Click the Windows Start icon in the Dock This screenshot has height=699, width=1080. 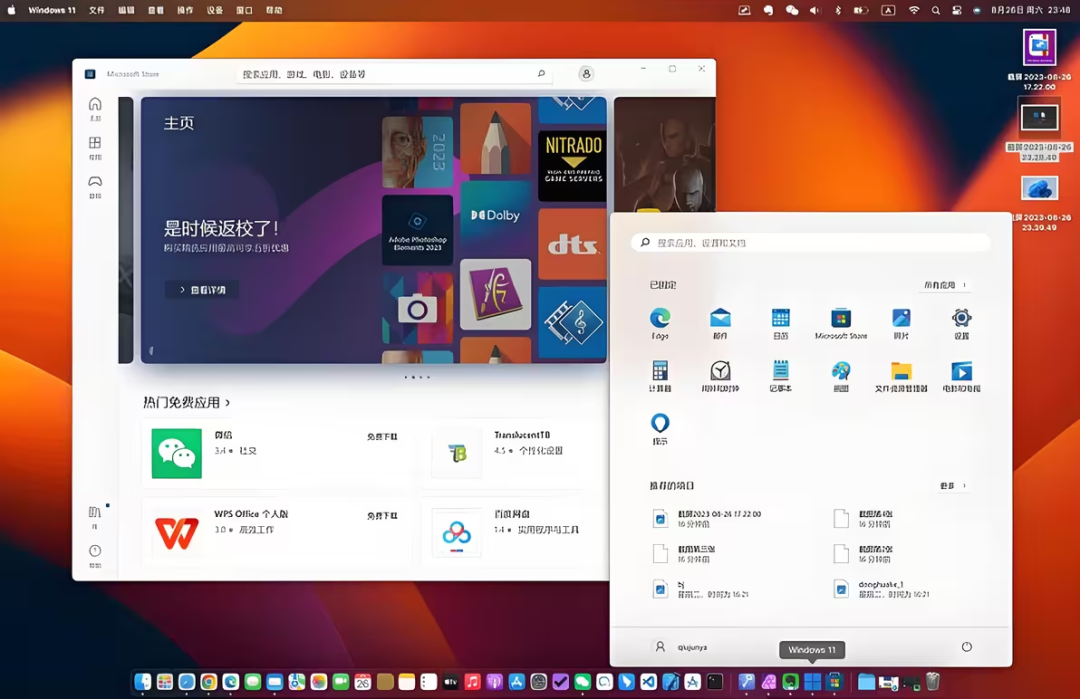[812, 682]
